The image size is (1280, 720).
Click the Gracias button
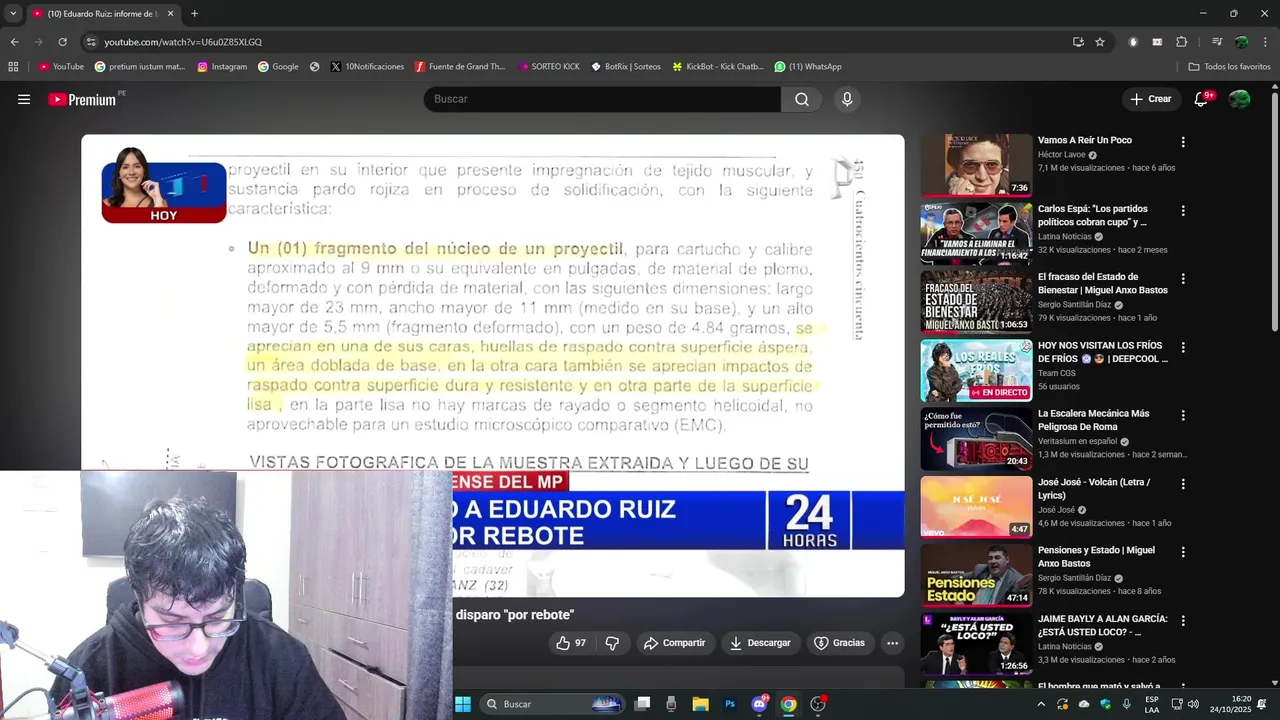tap(840, 643)
